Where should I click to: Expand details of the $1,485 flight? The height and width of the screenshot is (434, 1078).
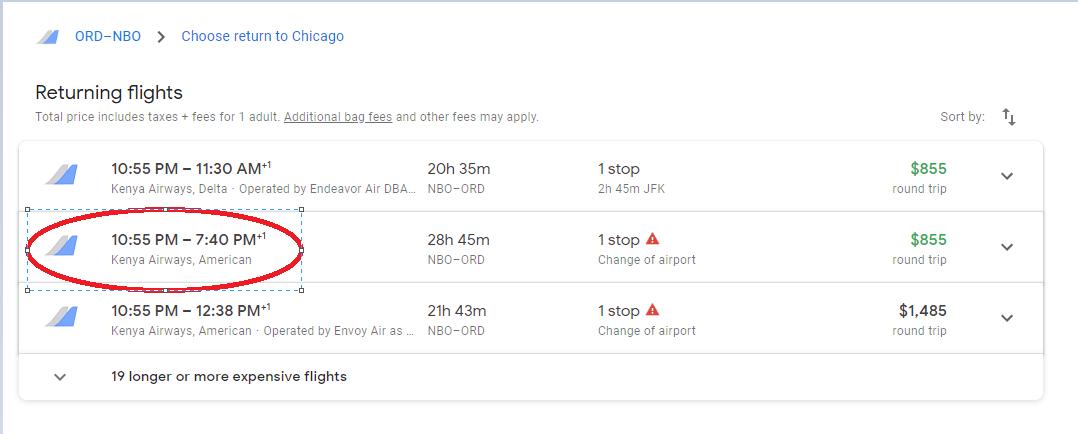point(1006,318)
